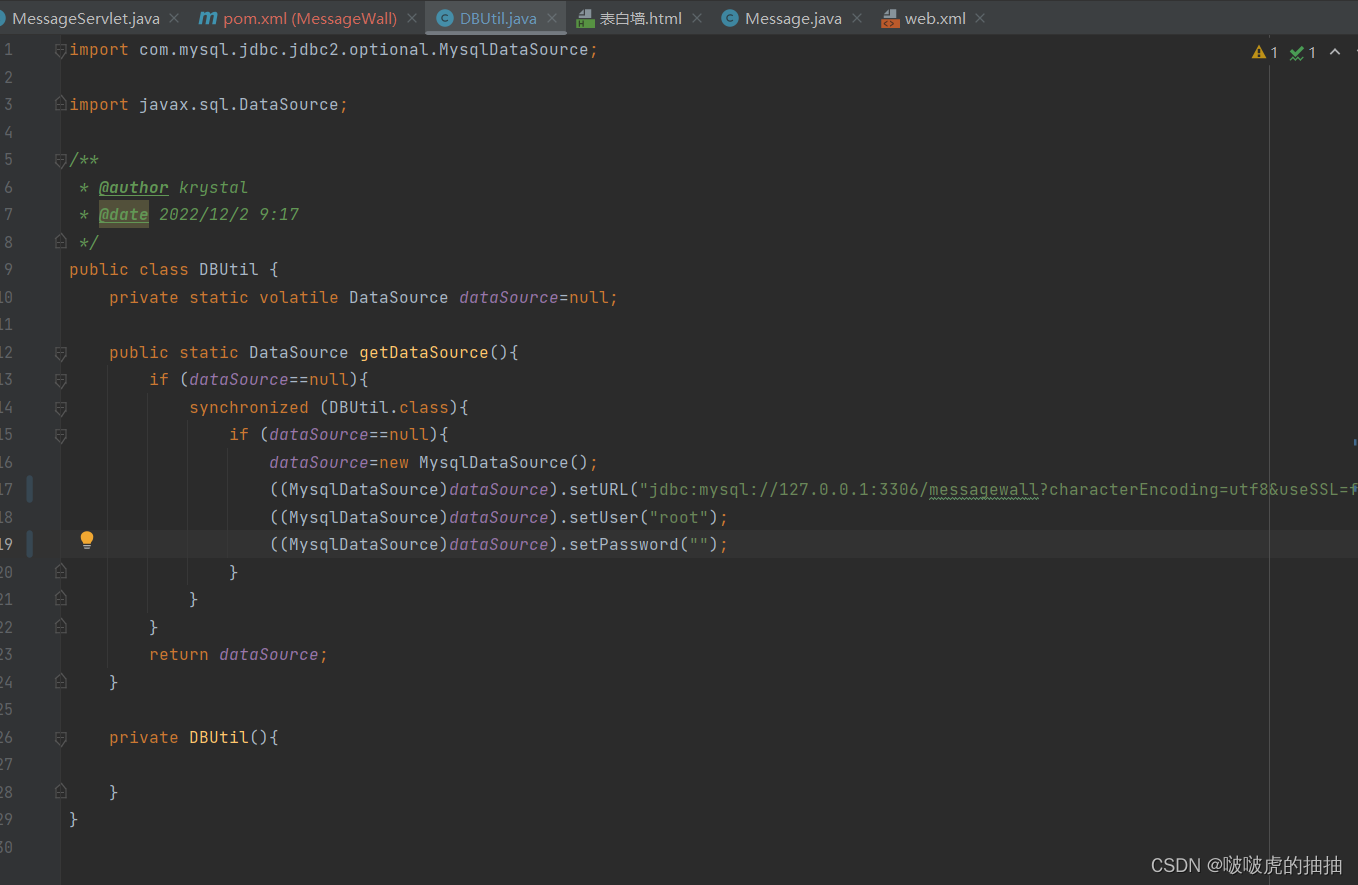Collapse the getDataSource() method fold marker
This screenshot has width=1358, height=885.
pyautogui.click(x=61, y=352)
